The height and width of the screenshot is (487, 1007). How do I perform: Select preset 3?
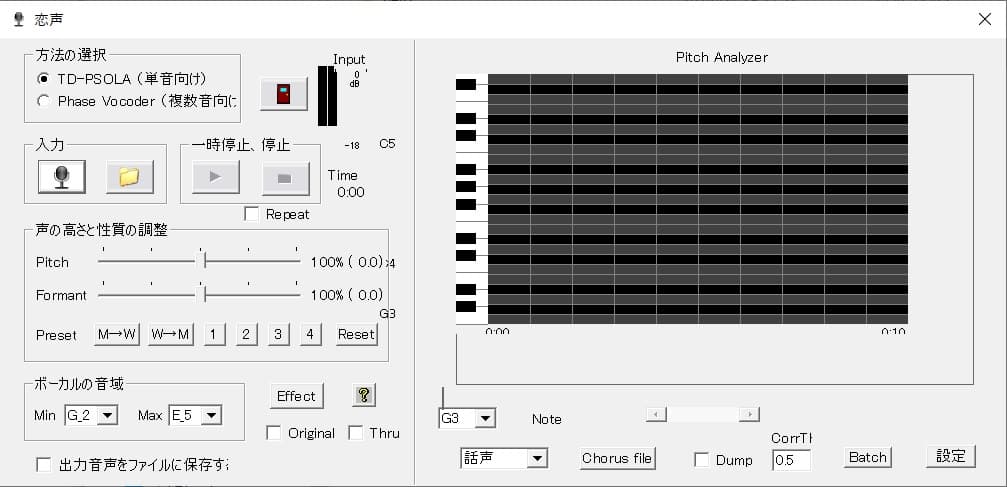[x=279, y=335]
